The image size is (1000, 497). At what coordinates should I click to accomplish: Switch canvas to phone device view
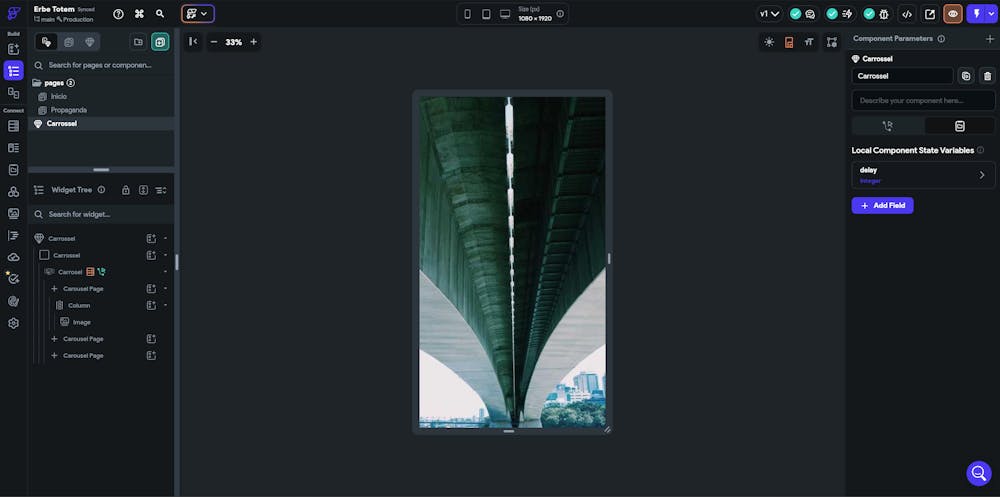[467, 14]
